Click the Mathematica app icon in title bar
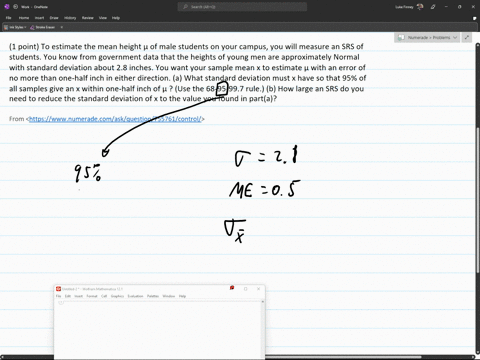This screenshot has height=360, width=480. [59, 289]
